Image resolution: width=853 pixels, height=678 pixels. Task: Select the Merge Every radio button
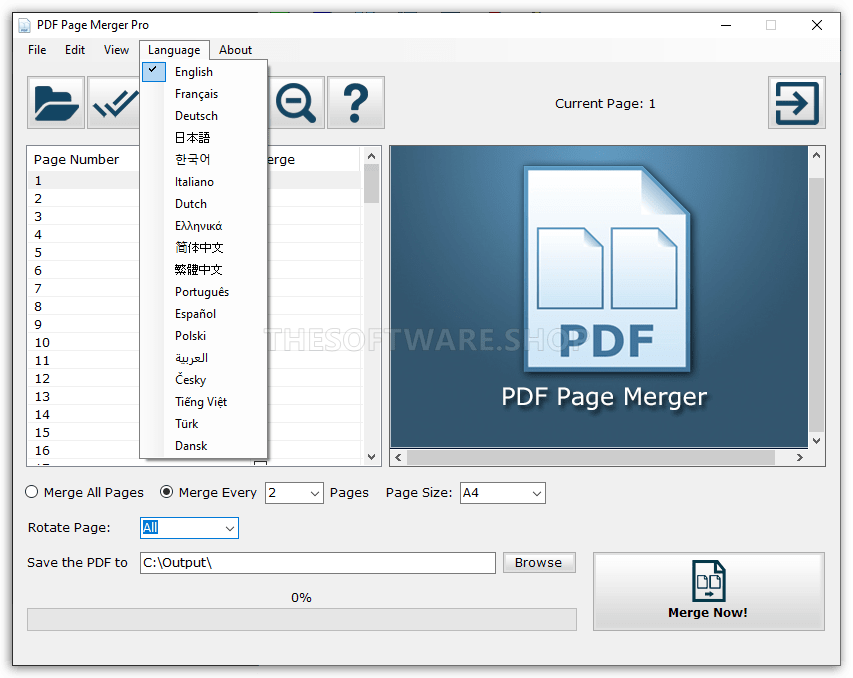click(x=166, y=492)
